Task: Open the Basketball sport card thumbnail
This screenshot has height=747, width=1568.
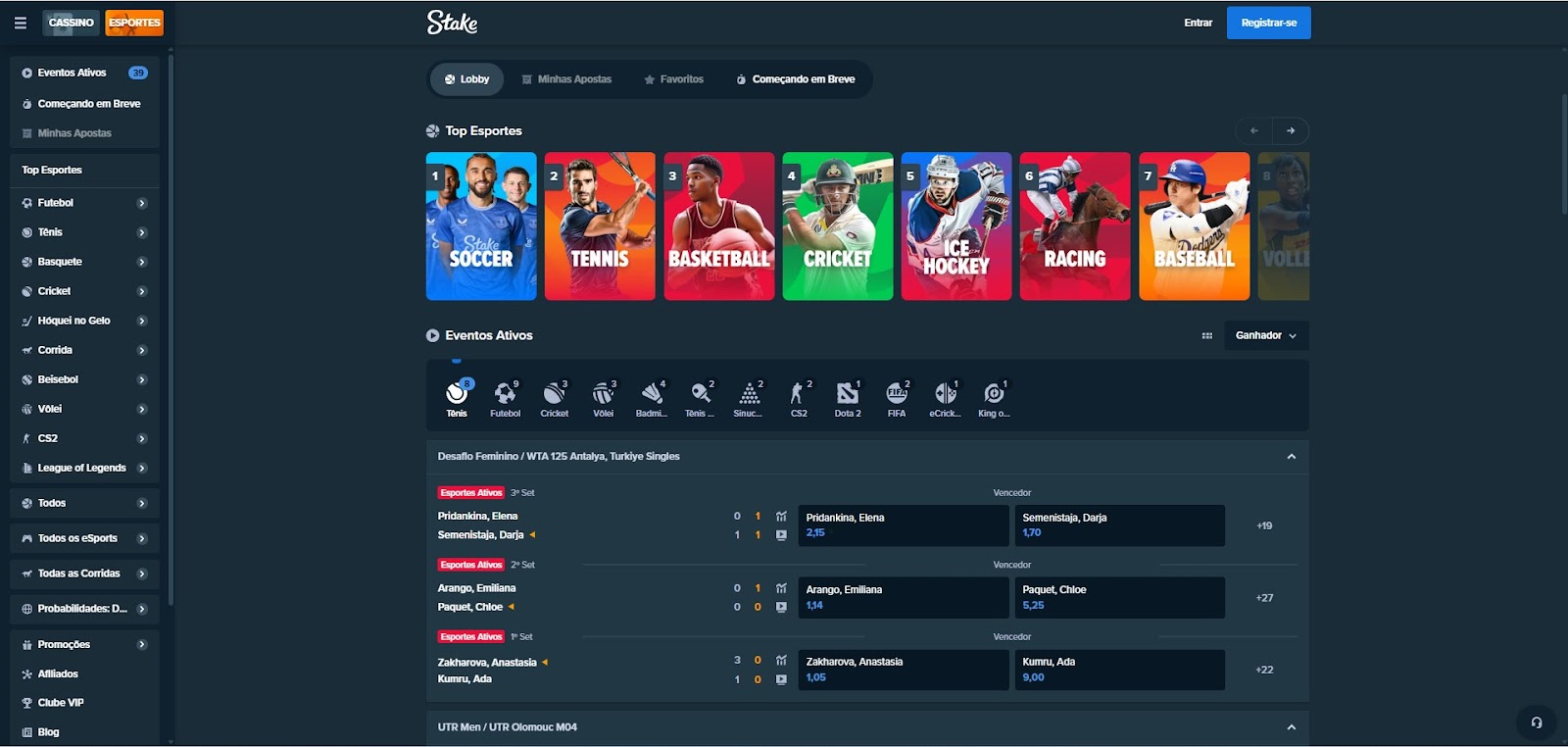Action: point(719,226)
